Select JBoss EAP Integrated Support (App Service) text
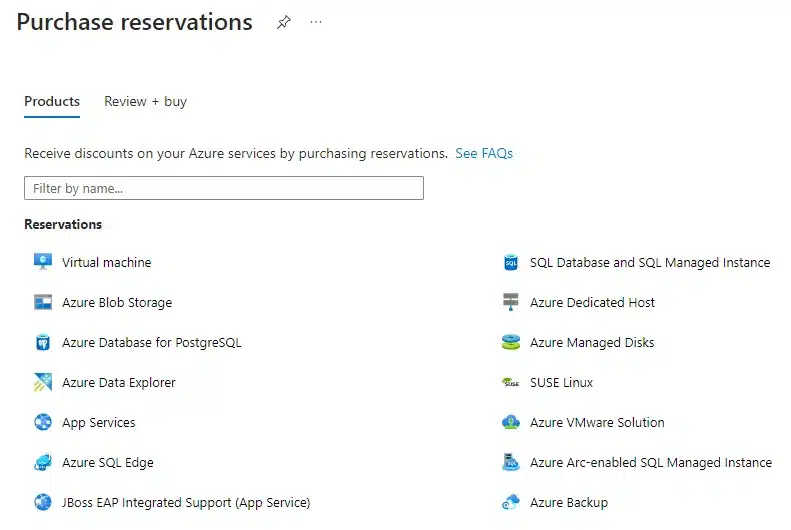Image resolution: width=791 pixels, height=530 pixels. [x=186, y=503]
